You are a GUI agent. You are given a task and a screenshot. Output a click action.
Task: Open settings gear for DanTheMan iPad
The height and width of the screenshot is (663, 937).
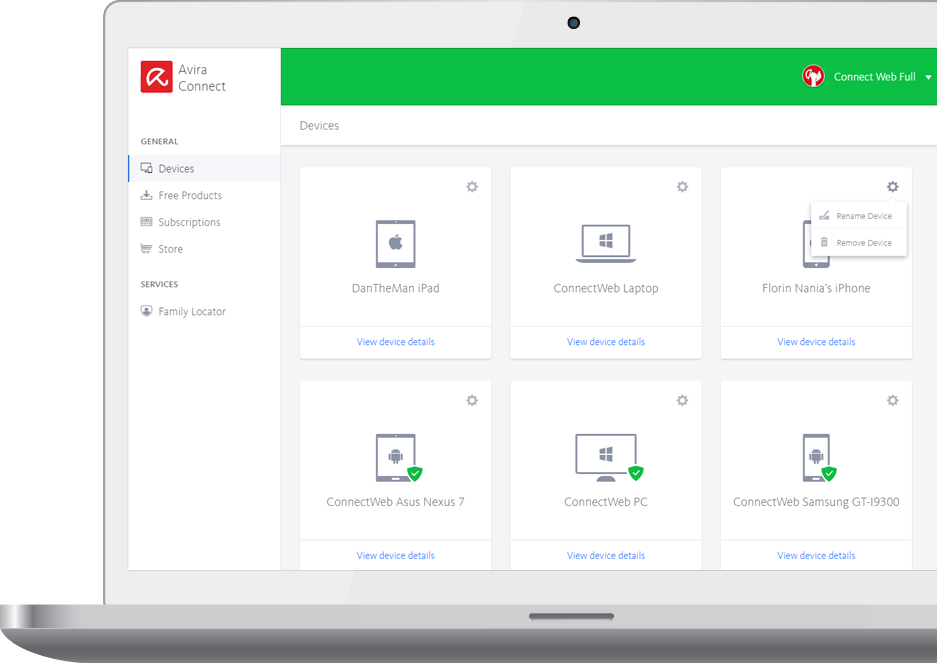click(472, 187)
